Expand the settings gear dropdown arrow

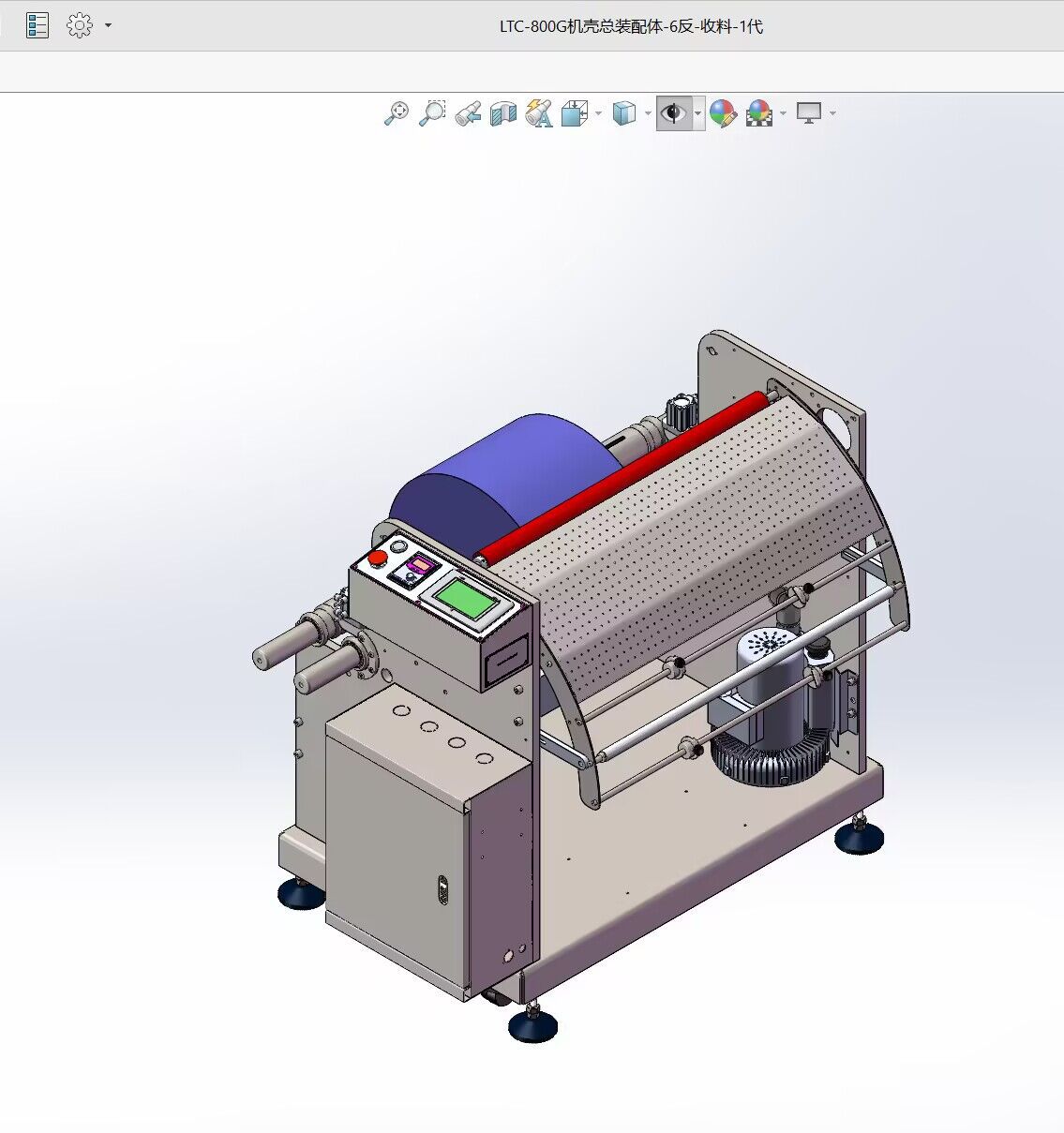[x=108, y=25]
